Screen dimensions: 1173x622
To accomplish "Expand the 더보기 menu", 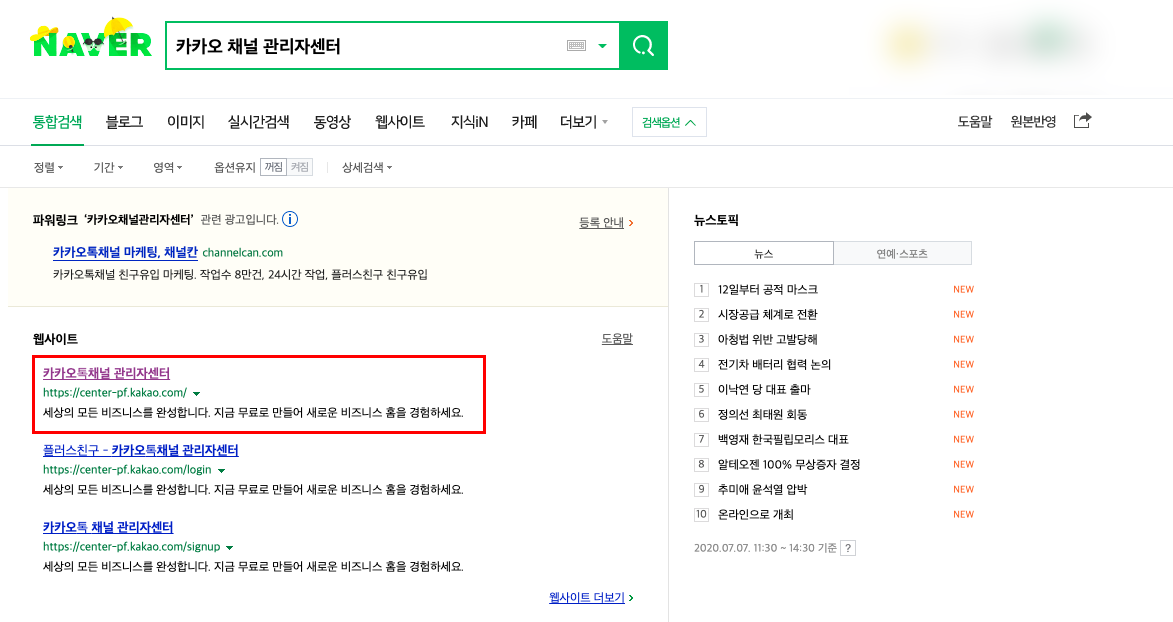I will (x=584, y=121).
